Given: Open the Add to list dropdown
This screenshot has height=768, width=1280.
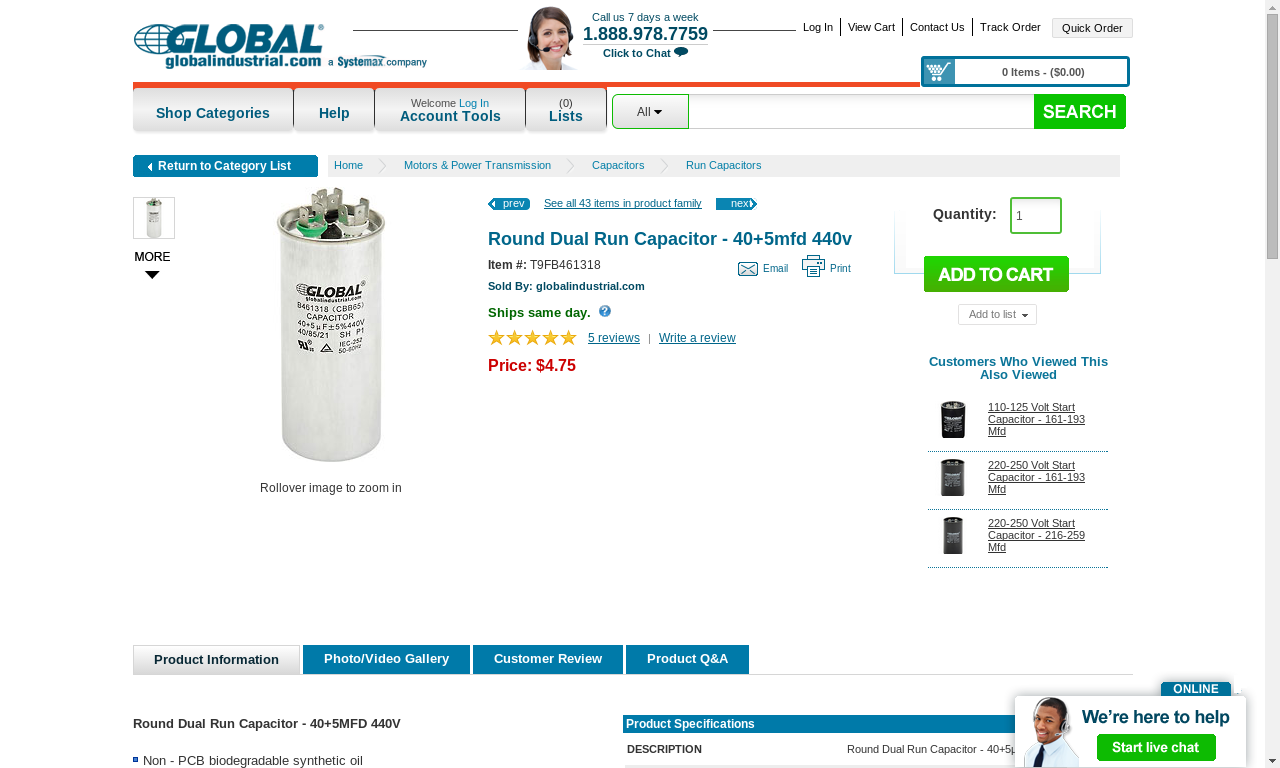Looking at the screenshot, I should click(x=997, y=314).
